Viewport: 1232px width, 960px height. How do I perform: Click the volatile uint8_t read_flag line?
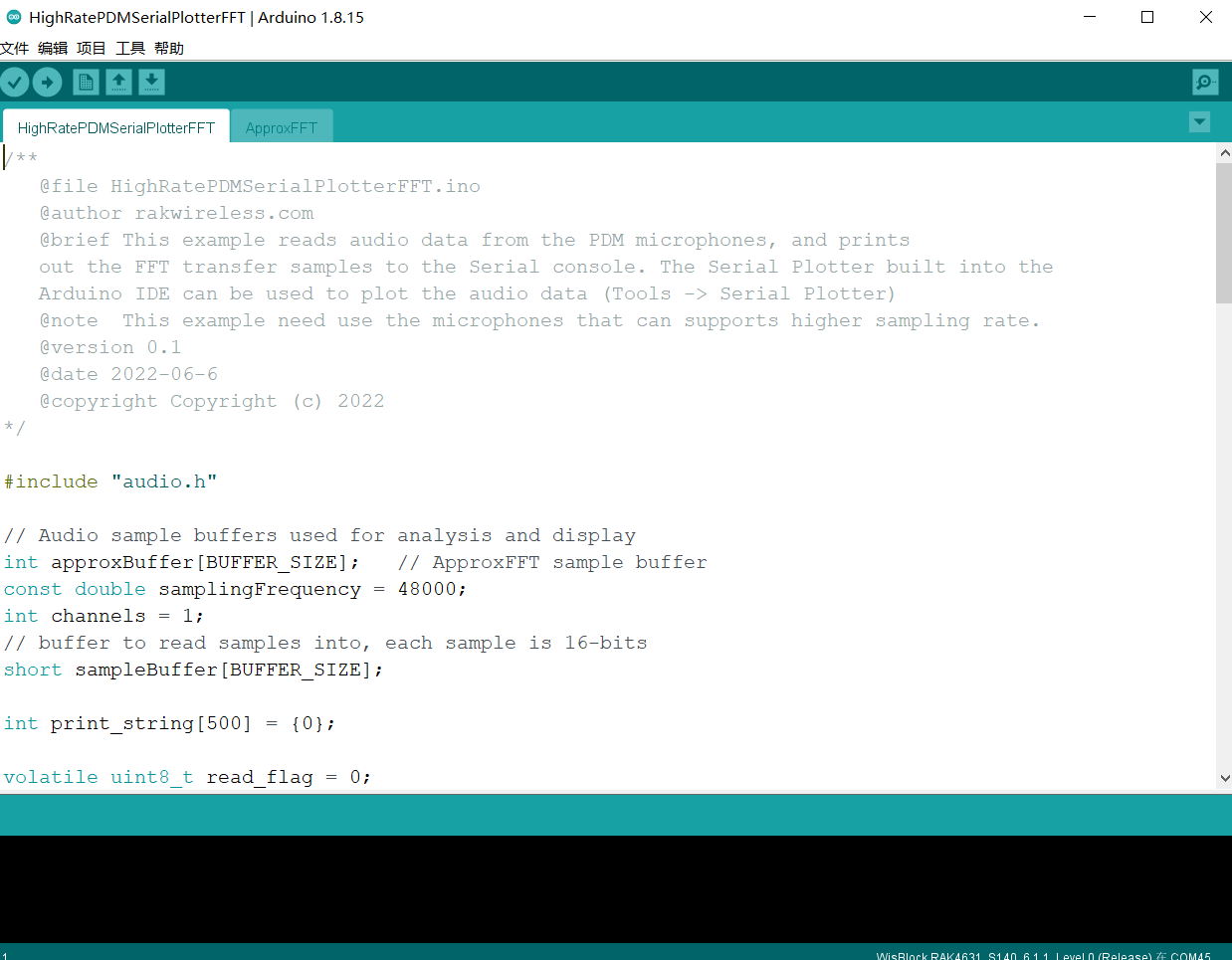tap(187, 777)
